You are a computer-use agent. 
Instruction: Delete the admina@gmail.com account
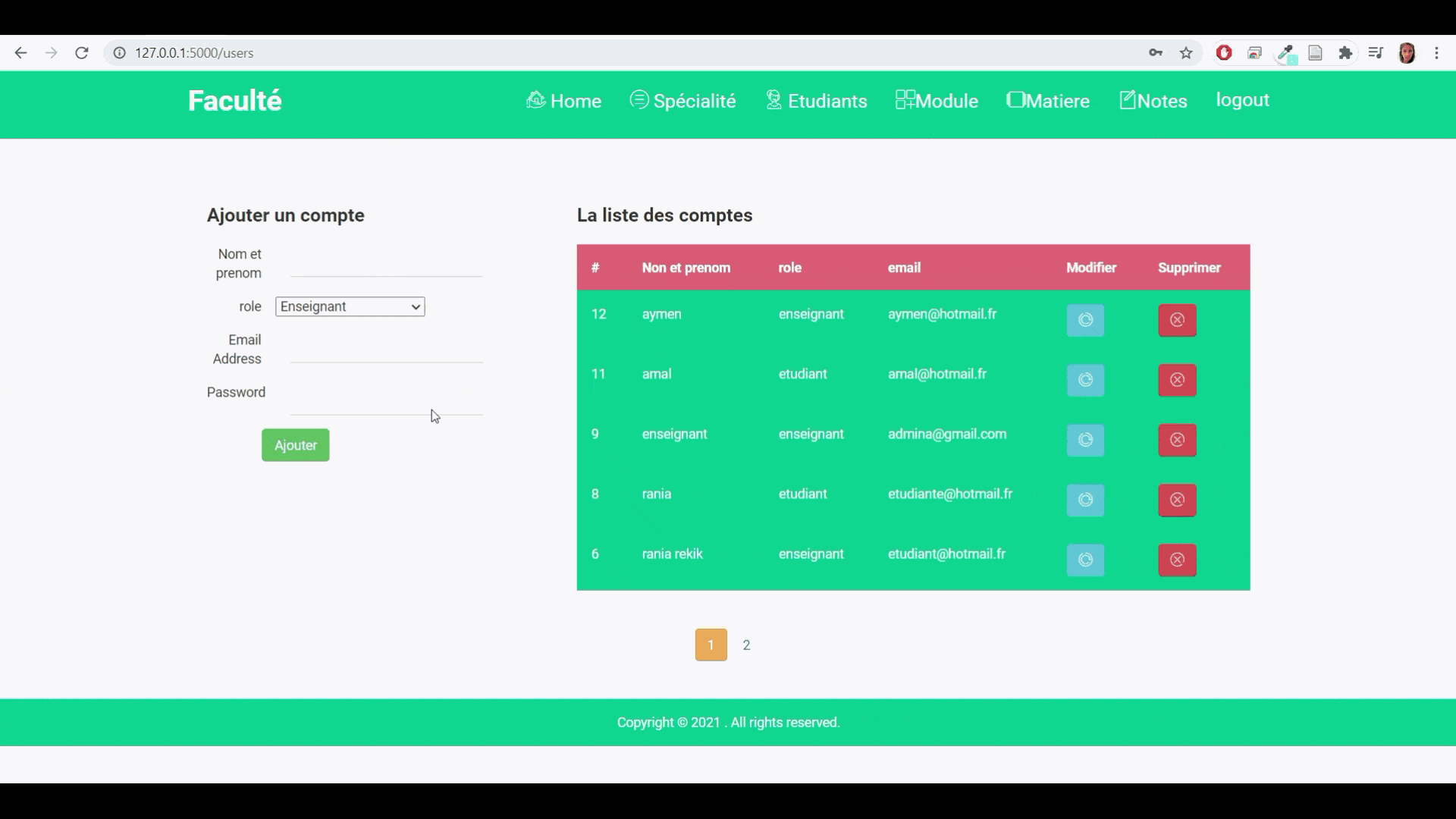(x=1177, y=440)
